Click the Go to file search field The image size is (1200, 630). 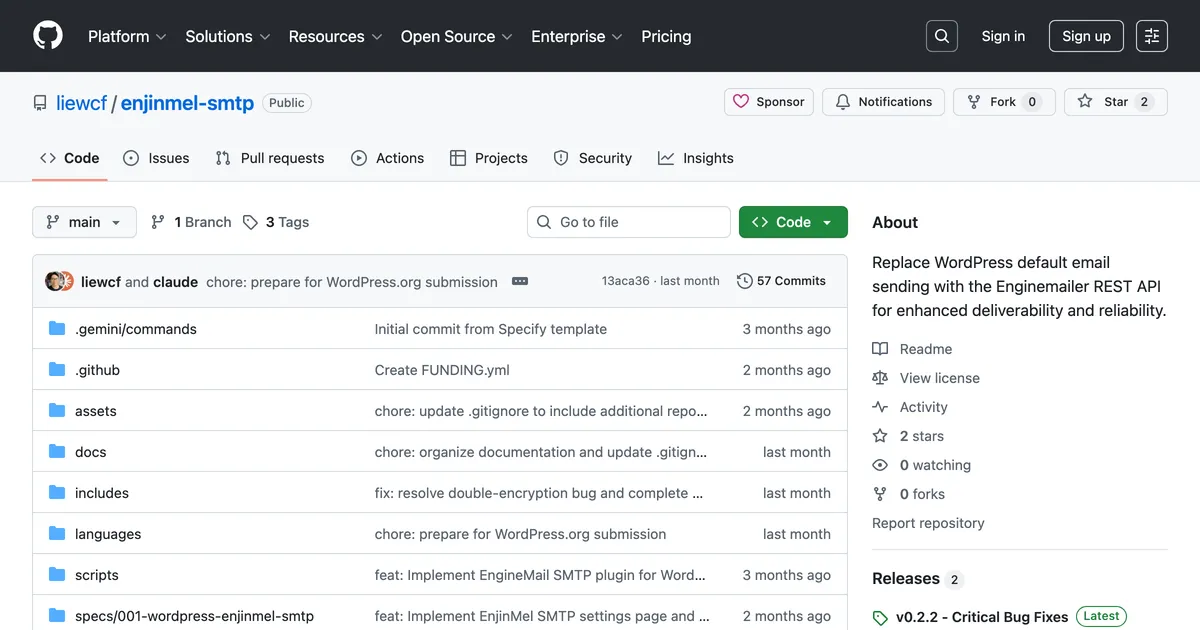pyautogui.click(x=628, y=221)
